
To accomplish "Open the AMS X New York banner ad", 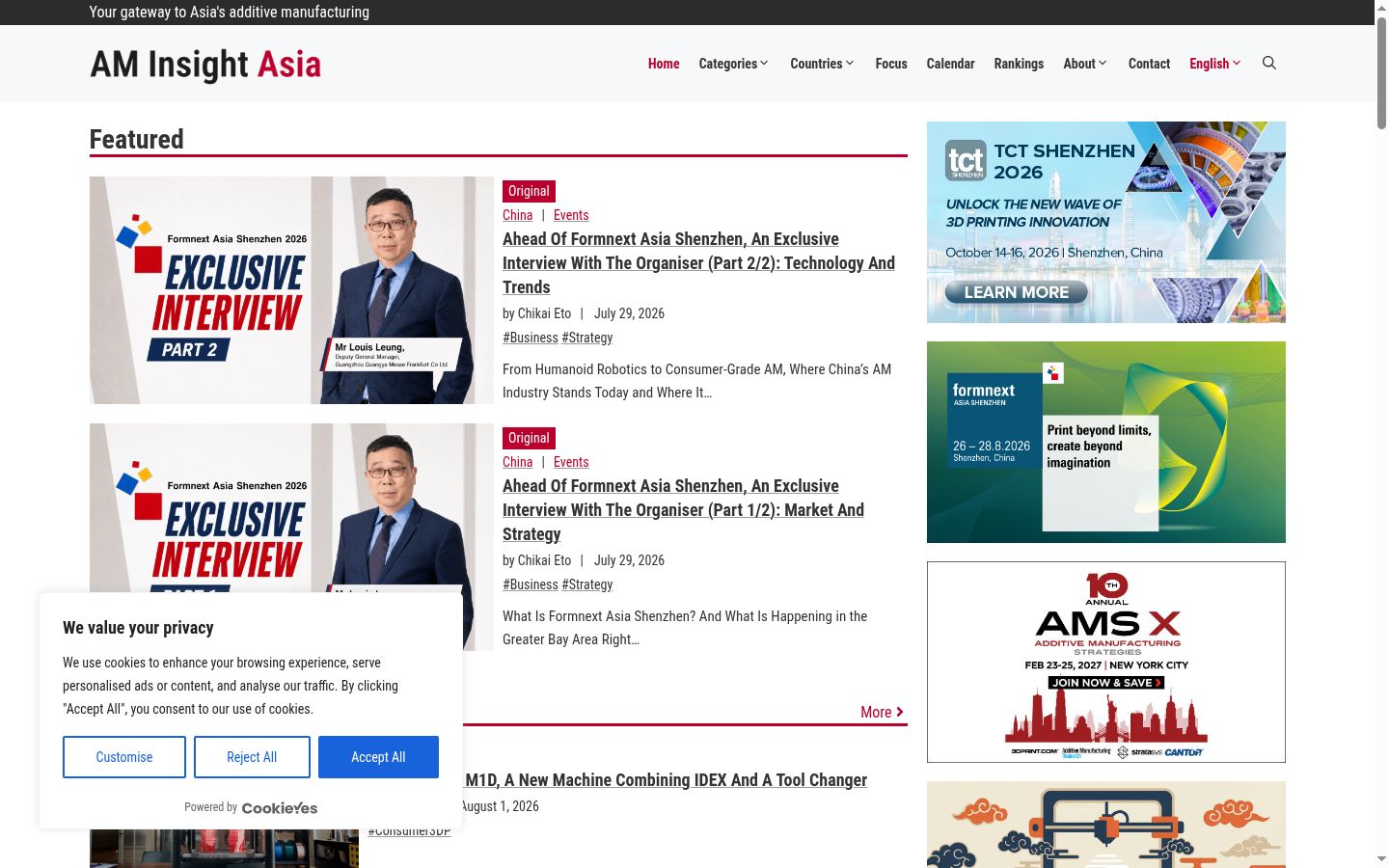I will pos(1106,662).
